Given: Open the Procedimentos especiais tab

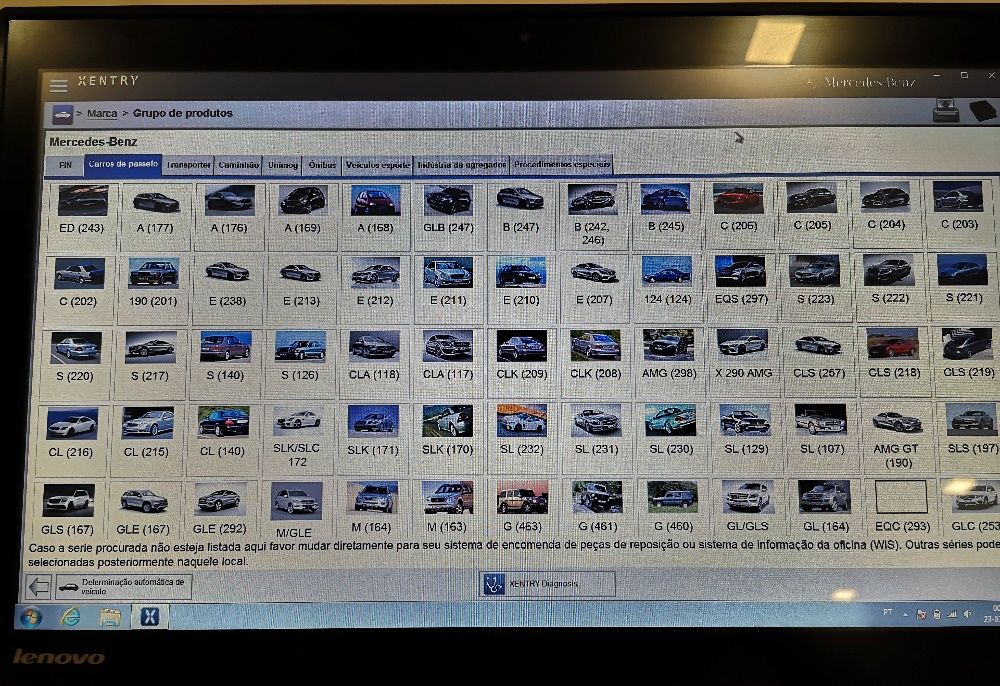Looking at the screenshot, I should click(562, 164).
